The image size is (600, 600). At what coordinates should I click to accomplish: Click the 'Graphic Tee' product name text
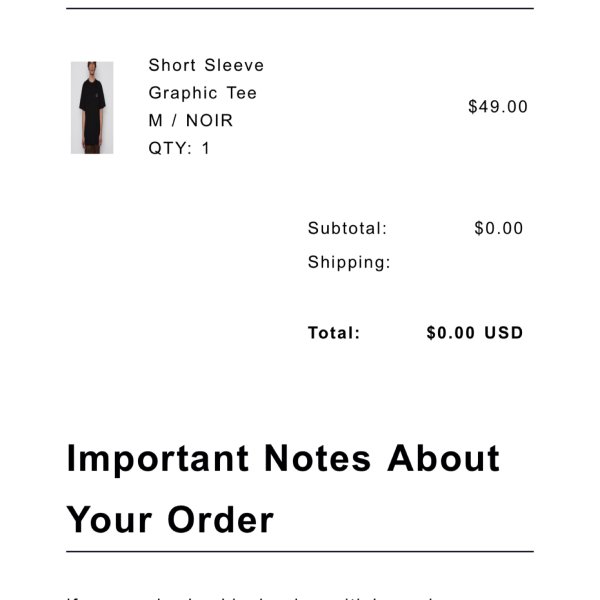(x=202, y=93)
